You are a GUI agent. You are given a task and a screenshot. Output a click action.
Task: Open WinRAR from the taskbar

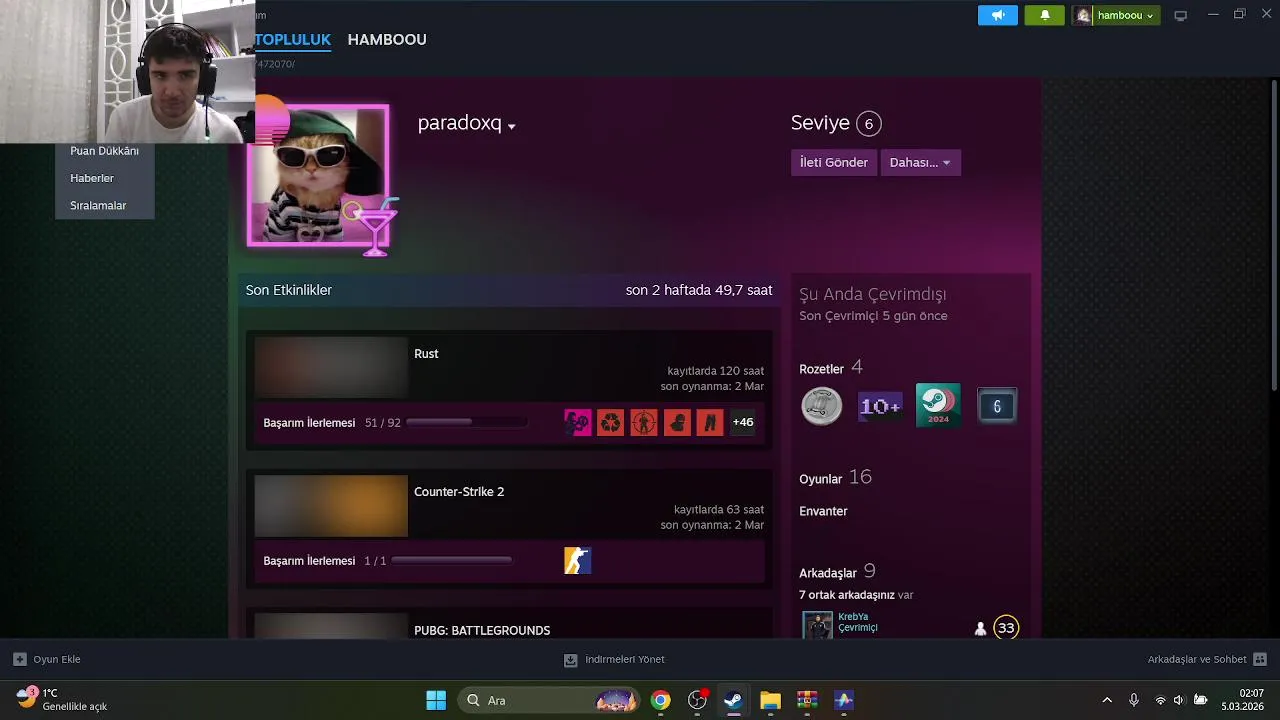(x=807, y=700)
